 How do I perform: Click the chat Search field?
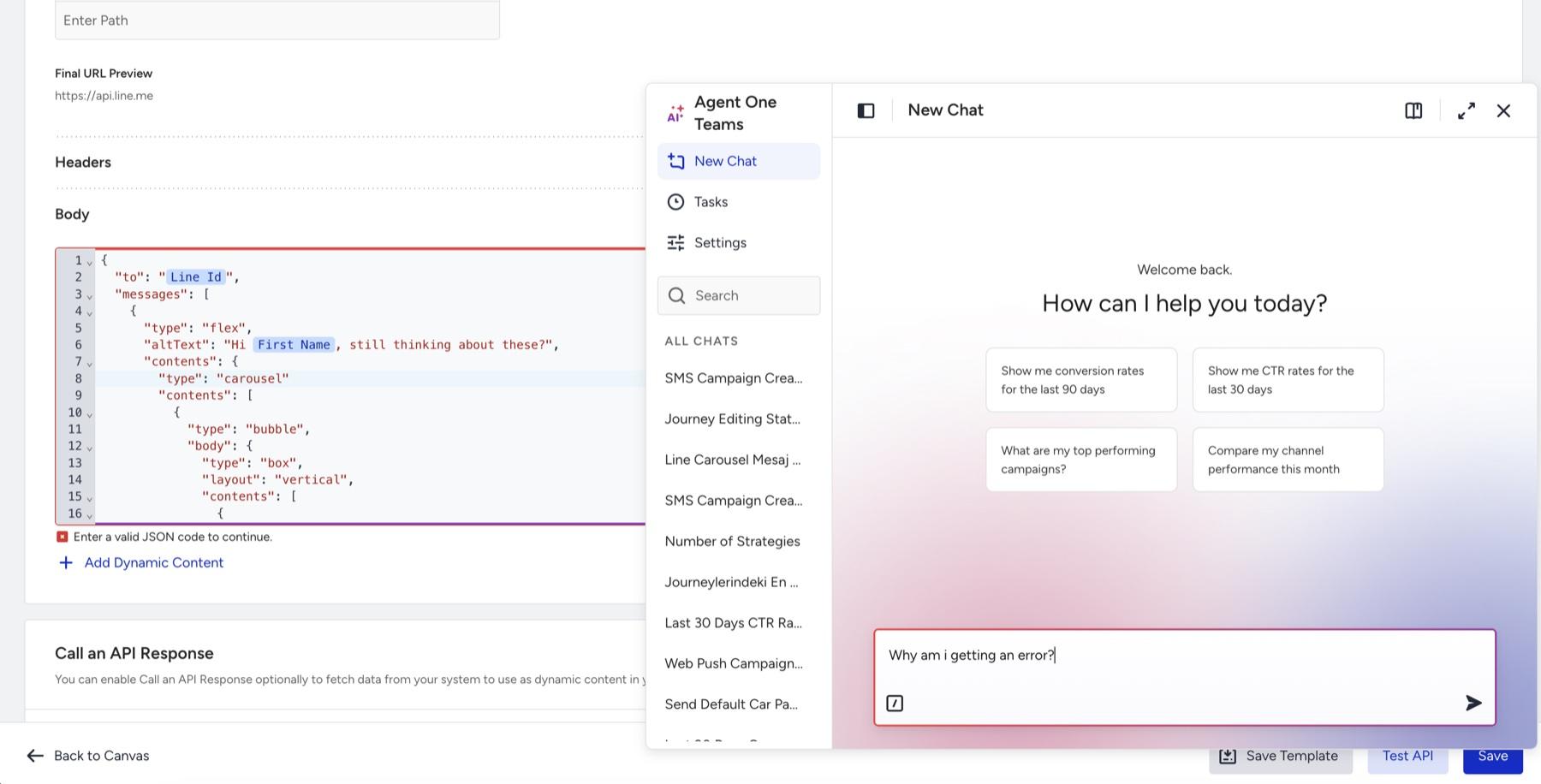coord(739,295)
